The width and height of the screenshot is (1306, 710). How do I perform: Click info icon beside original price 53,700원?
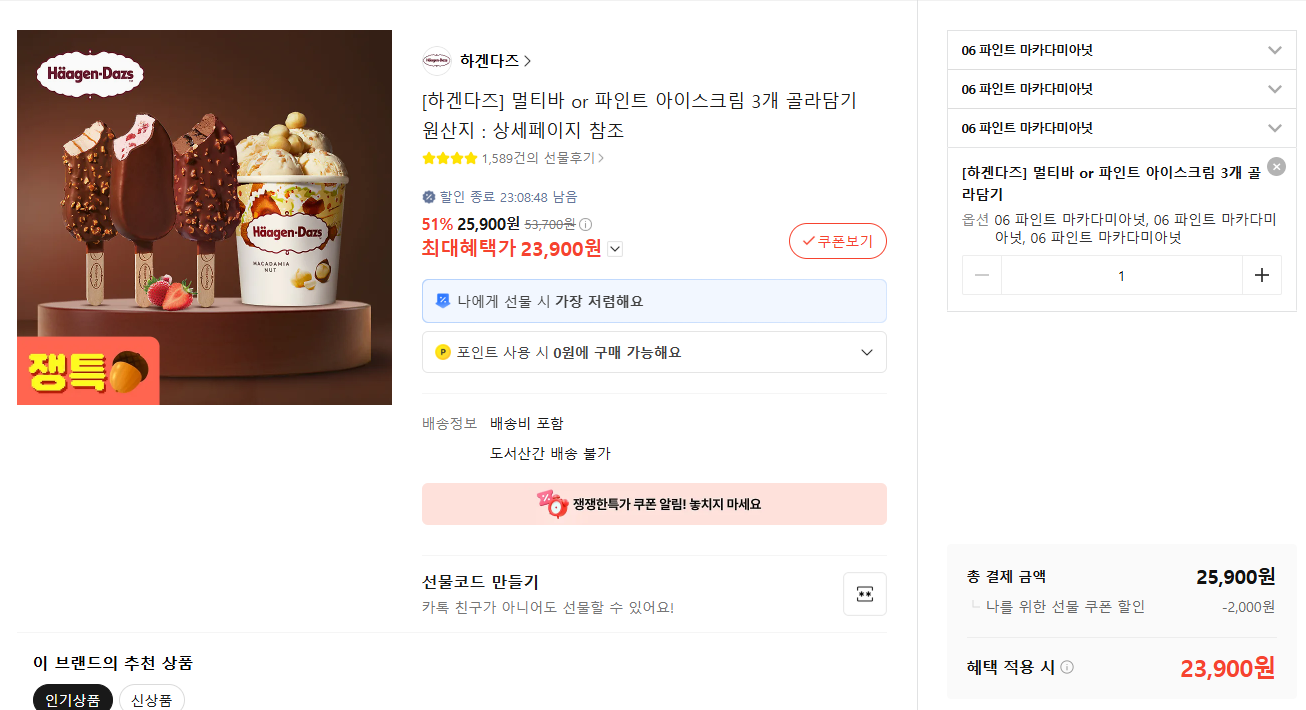coord(586,224)
